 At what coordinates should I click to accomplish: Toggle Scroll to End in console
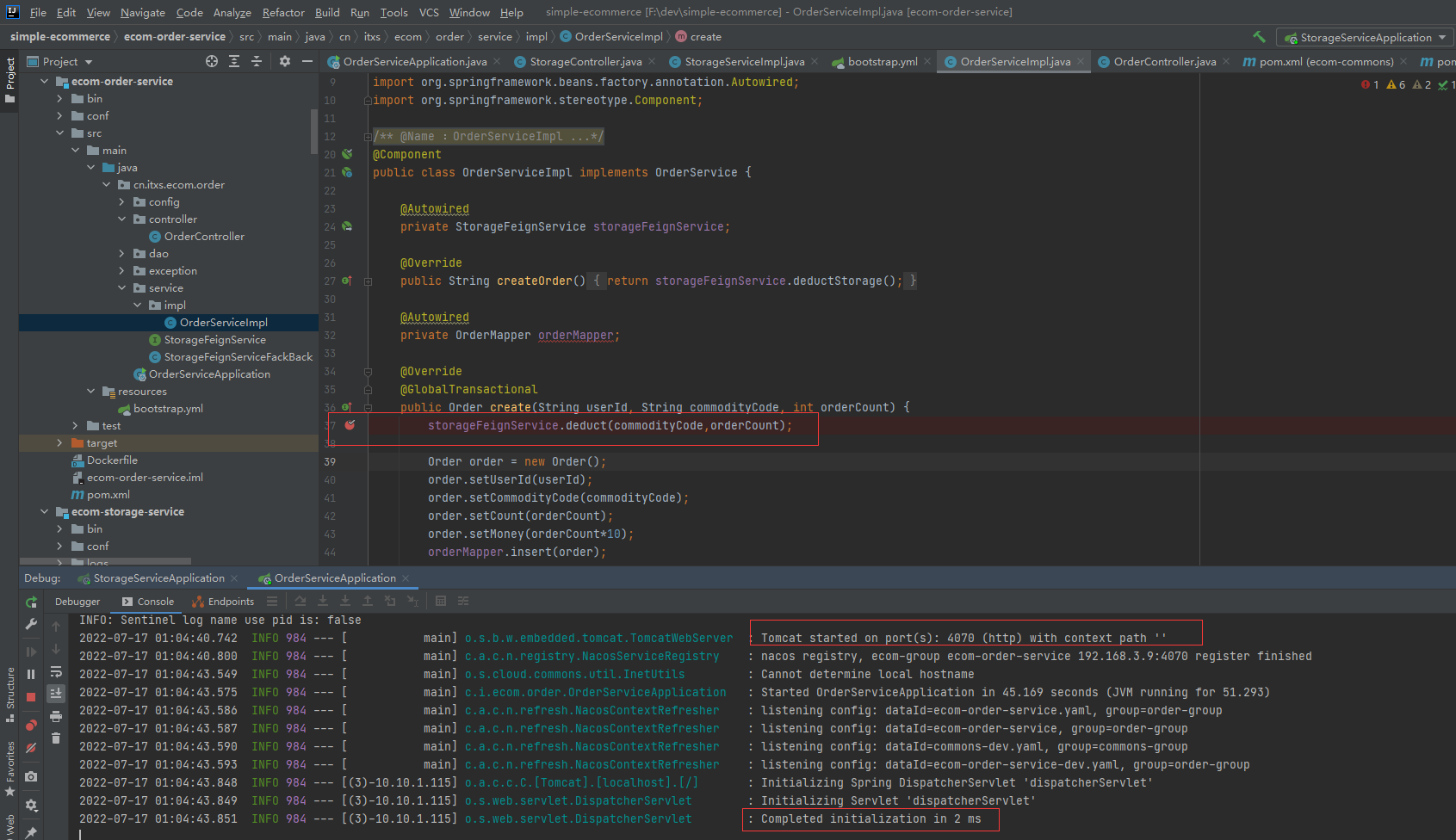(x=56, y=694)
